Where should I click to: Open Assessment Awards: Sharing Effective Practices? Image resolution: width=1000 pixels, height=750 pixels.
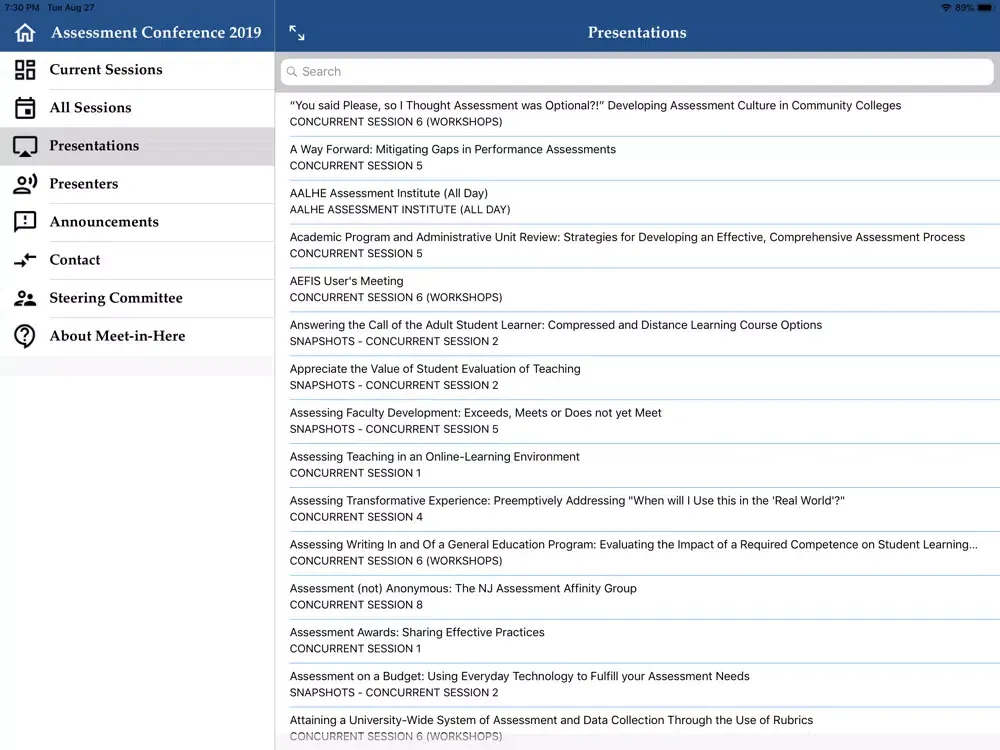coord(638,641)
